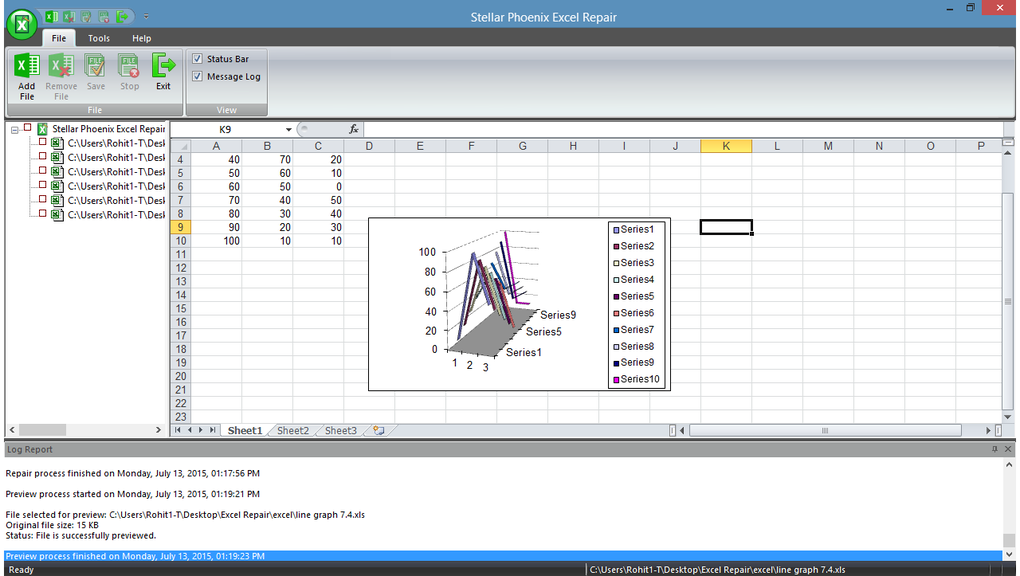This screenshot has width=1020, height=576.
Task: Click the Name Box field showing K9
Action: [224, 130]
